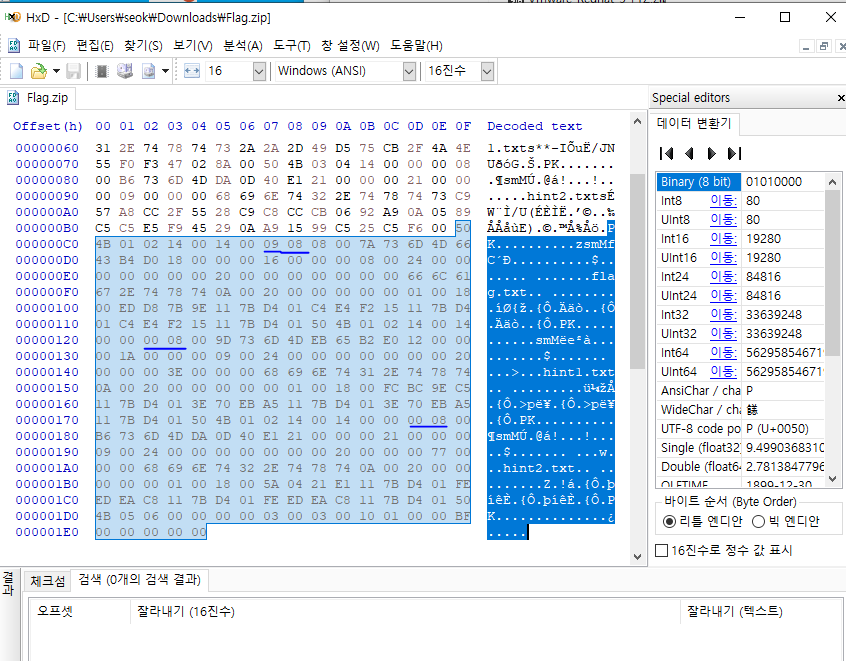Click the Int8 이동 link

coord(723,201)
